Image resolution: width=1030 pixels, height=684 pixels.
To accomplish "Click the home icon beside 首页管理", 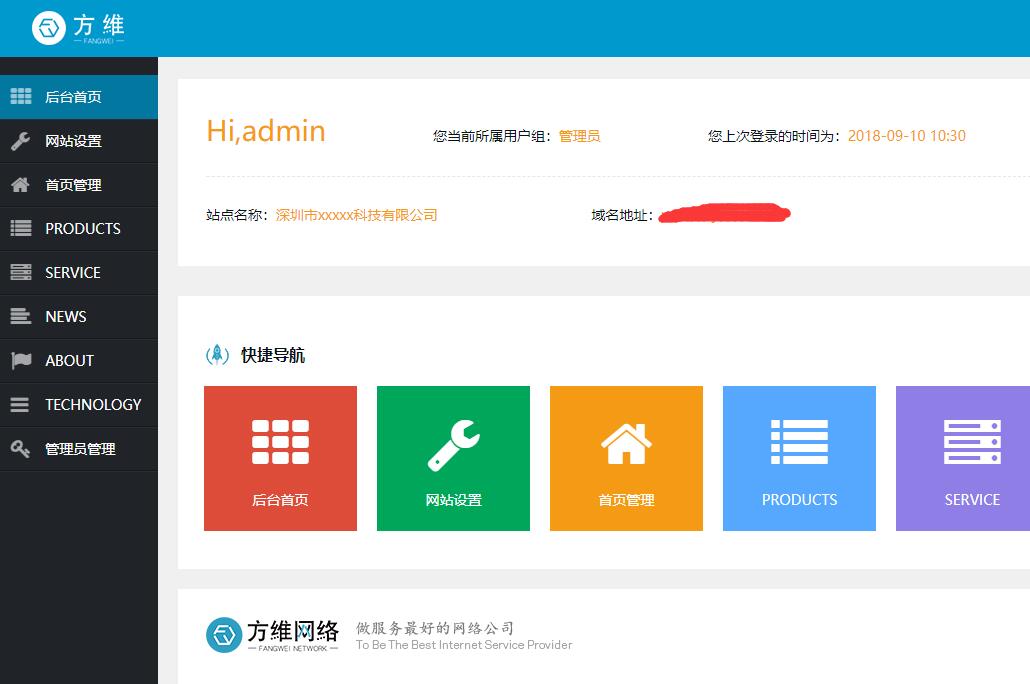I will 21,184.
